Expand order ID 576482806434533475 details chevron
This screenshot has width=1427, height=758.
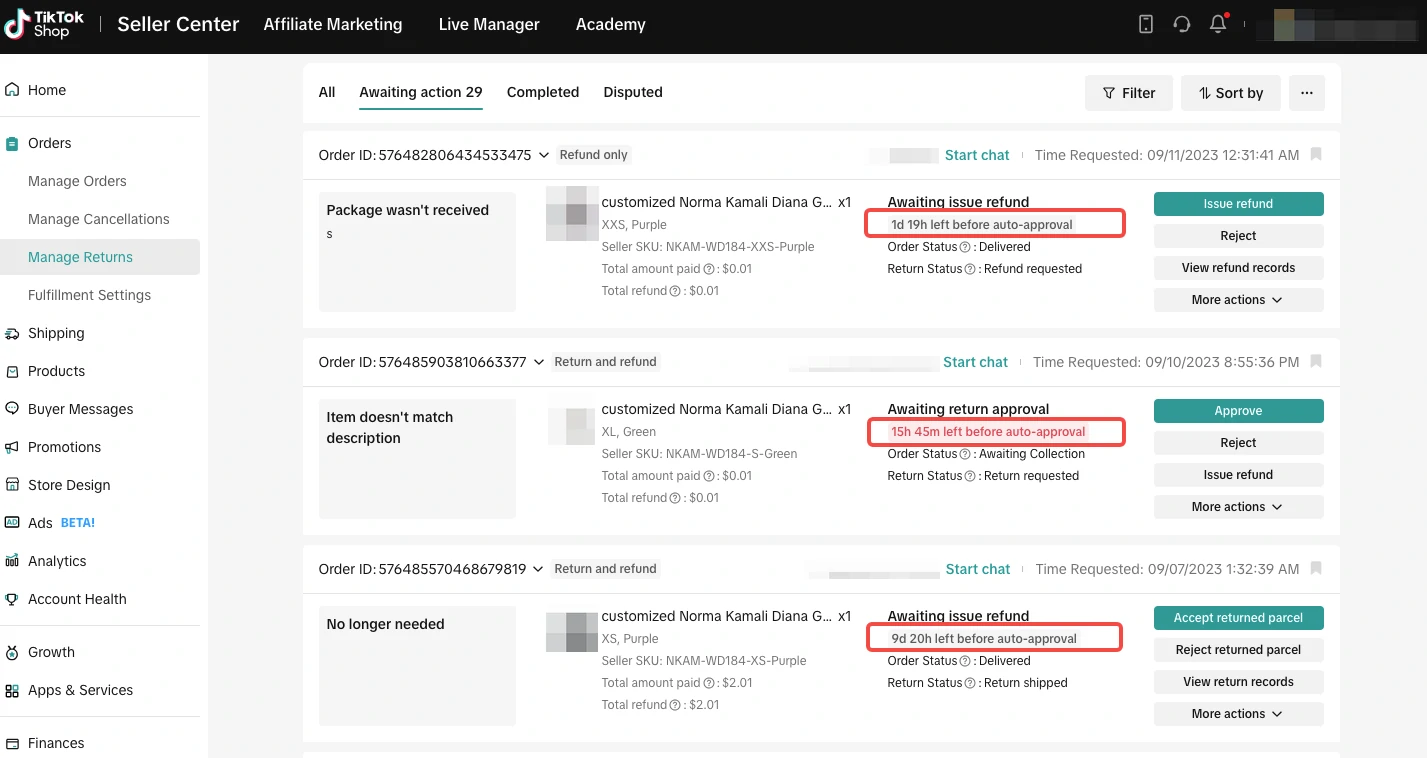click(x=544, y=155)
